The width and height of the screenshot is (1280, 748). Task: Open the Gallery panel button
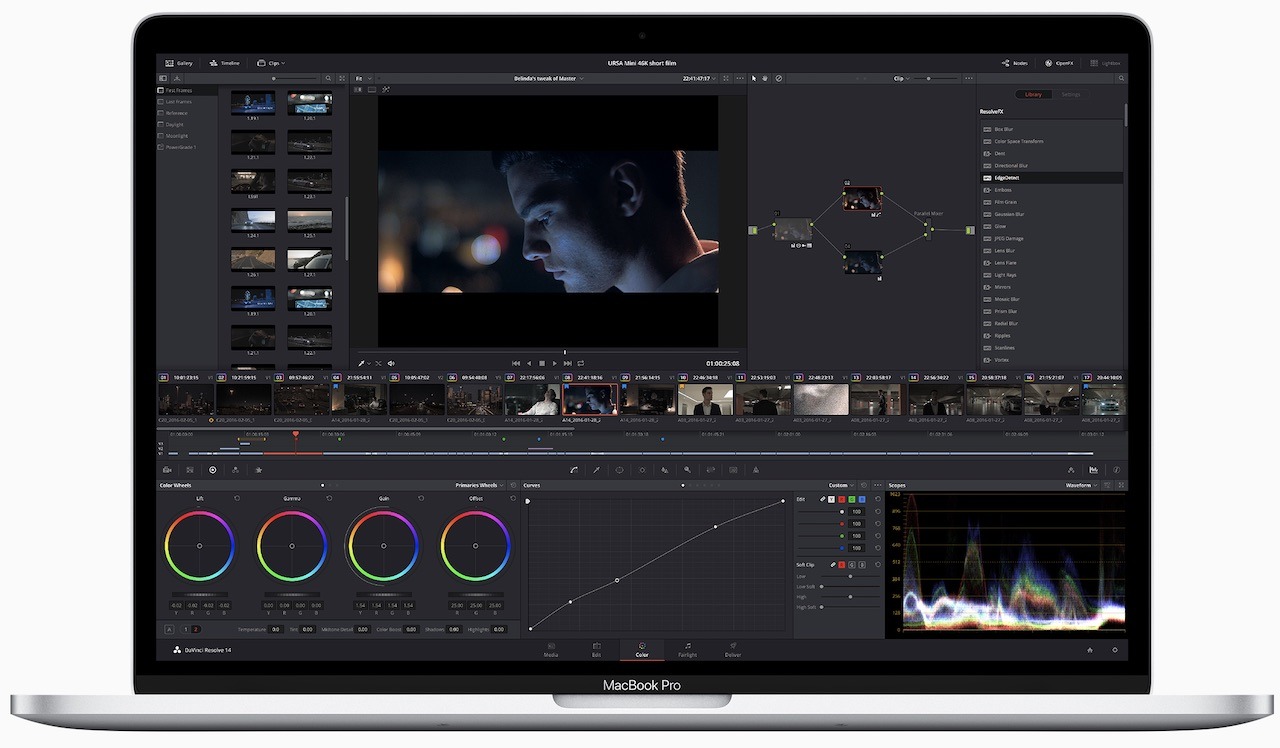[x=178, y=63]
